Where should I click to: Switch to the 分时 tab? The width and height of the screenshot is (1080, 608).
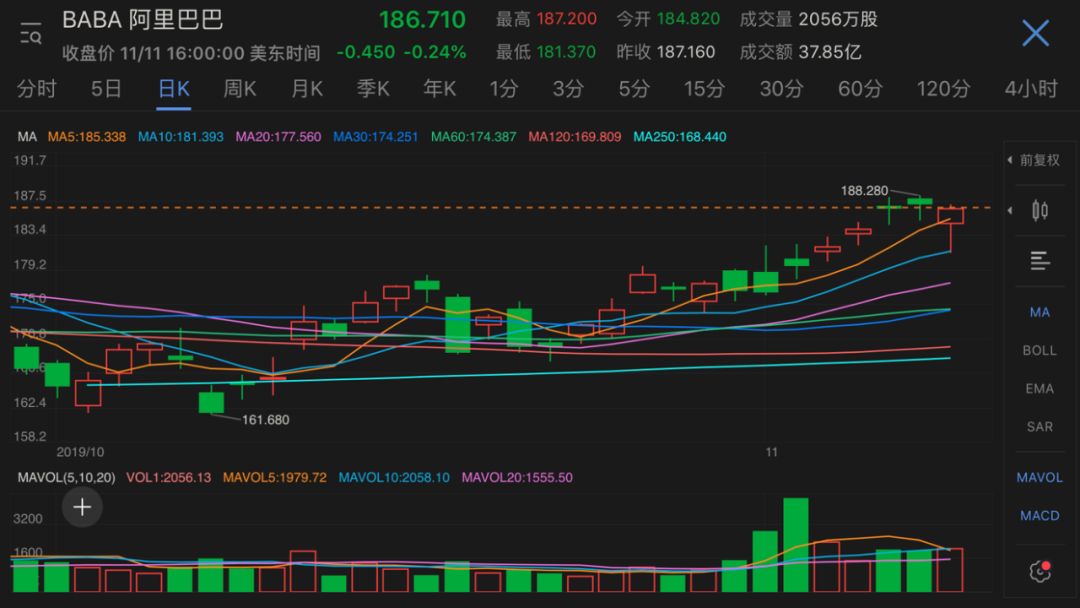click(37, 89)
